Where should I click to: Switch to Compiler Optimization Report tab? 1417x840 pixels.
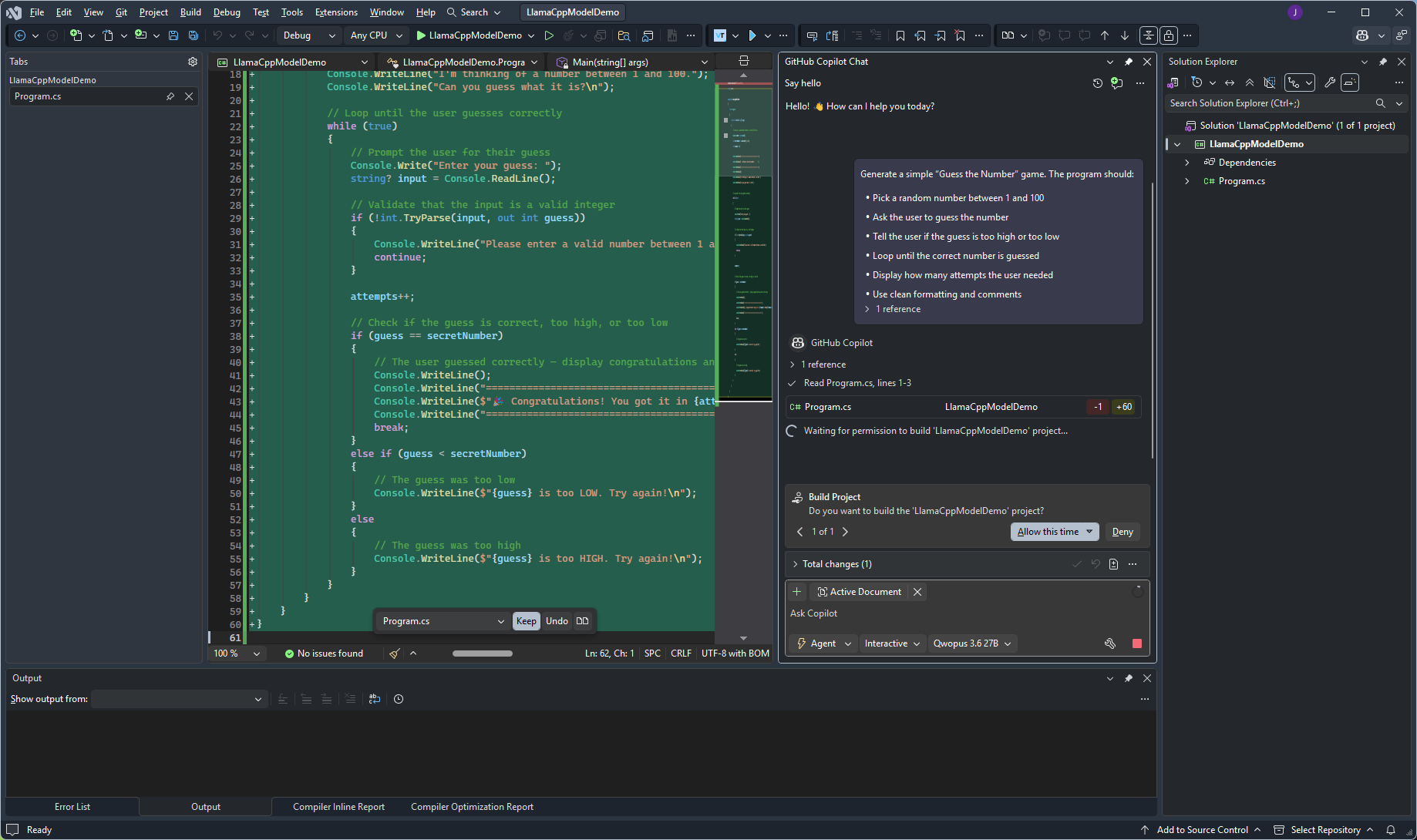point(472,807)
